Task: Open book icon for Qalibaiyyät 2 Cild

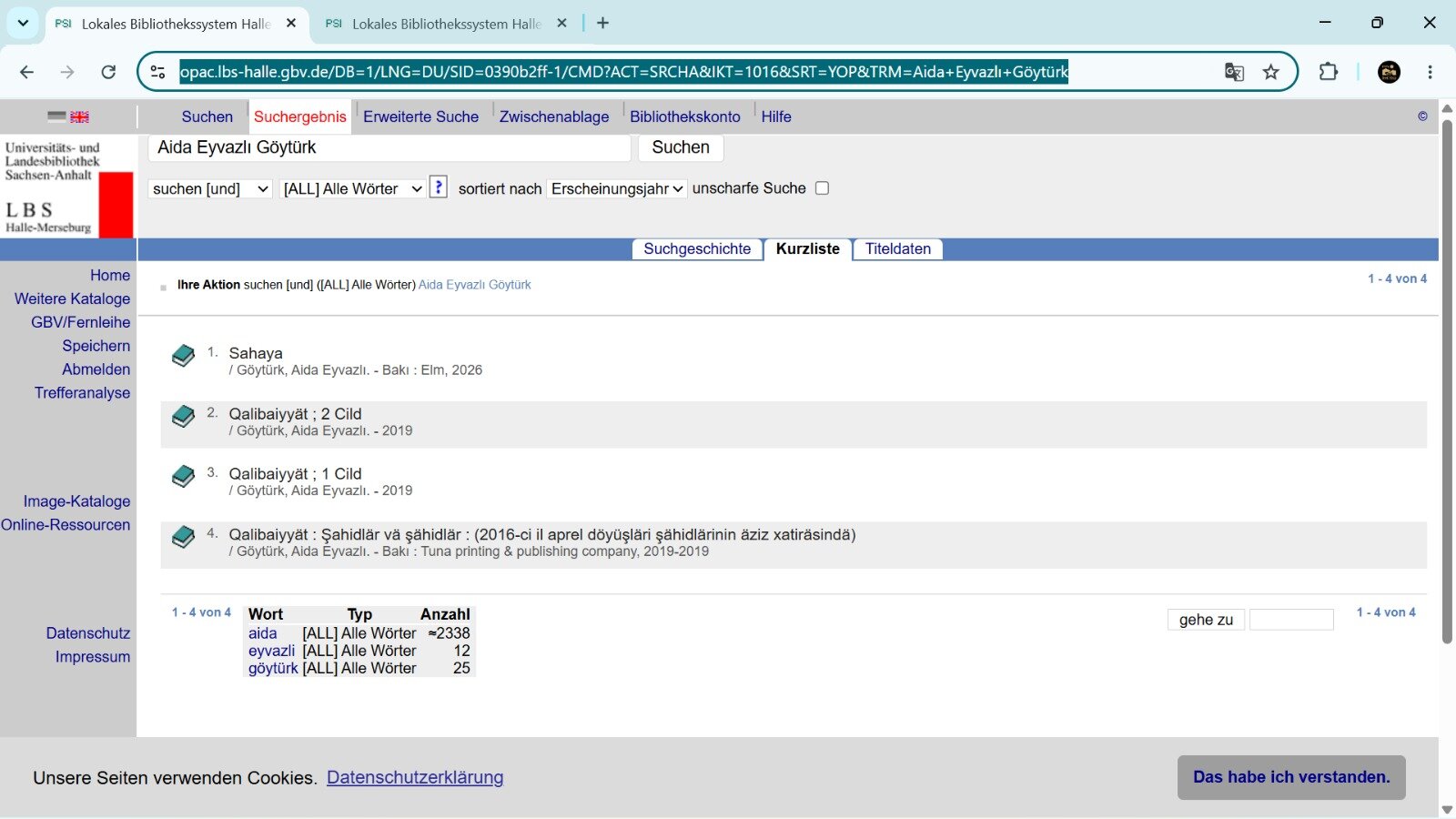Action: [183, 417]
